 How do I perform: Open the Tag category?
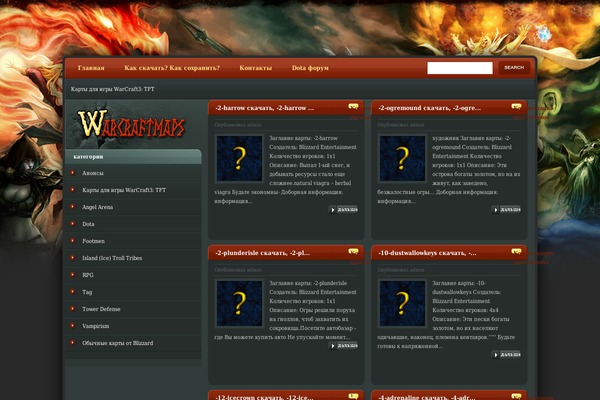(87, 292)
